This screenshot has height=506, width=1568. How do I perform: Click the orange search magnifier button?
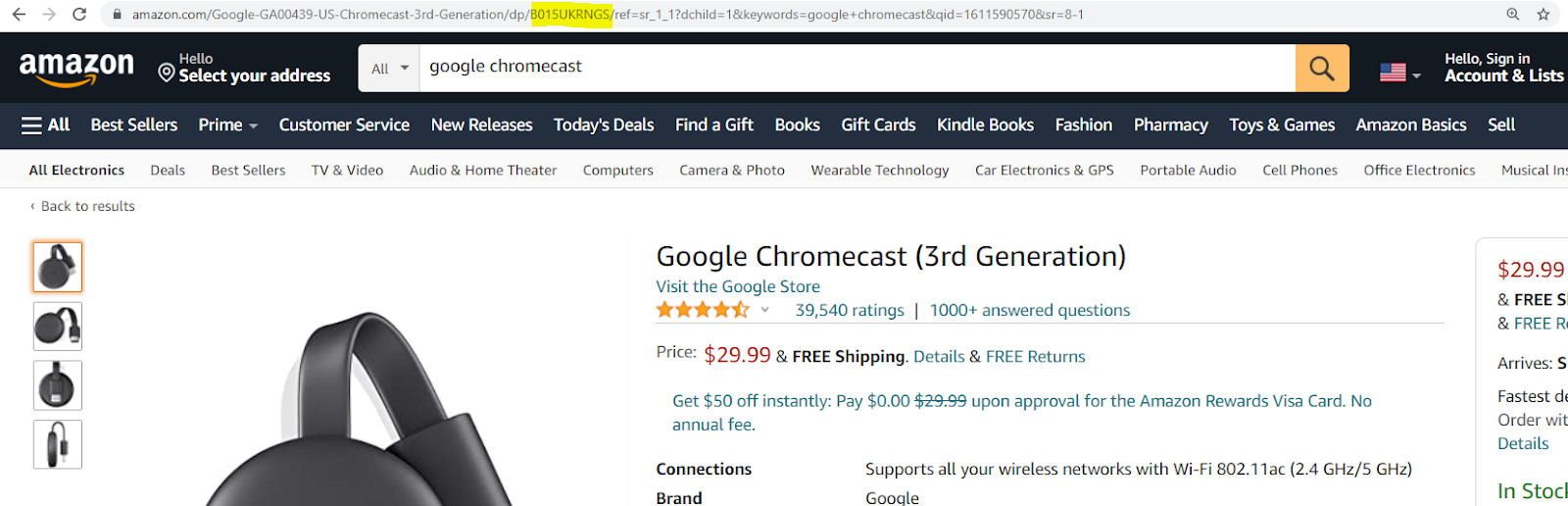click(1321, 69)
